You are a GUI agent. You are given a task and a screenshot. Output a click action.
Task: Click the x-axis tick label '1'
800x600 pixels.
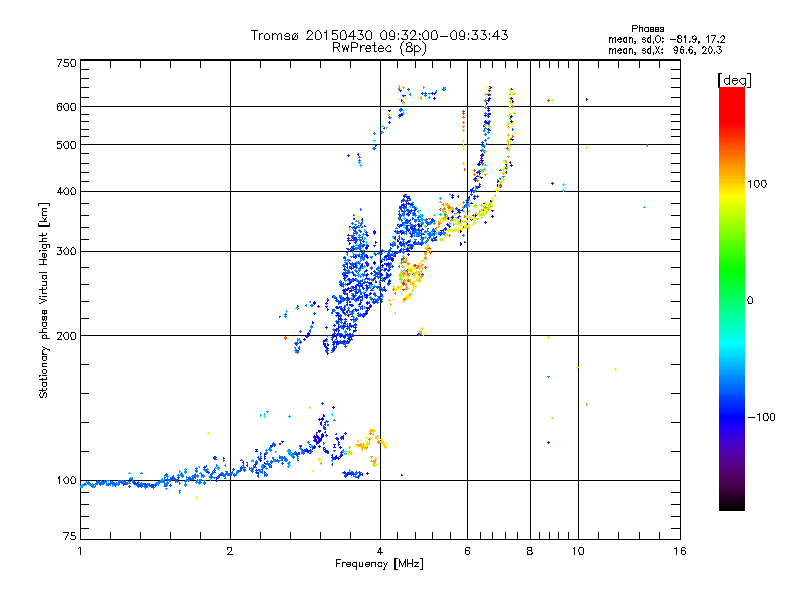(x=80, y=551)
